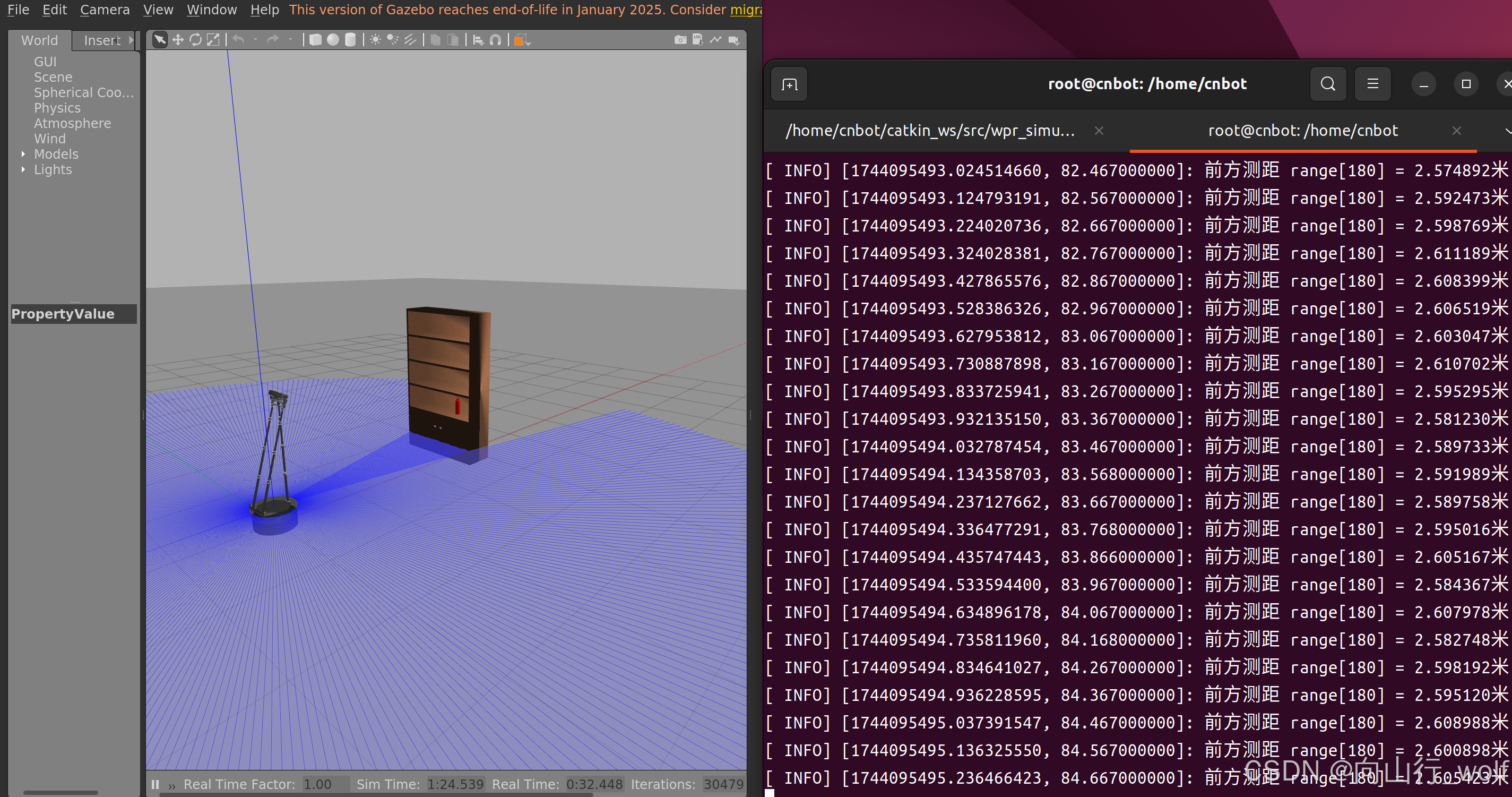Image resolution: width=1512 pixels, height=797 pixels.
Task: Close the catkin_ws wpr_simu terminal tab
Action: [x=1099, y=131]
